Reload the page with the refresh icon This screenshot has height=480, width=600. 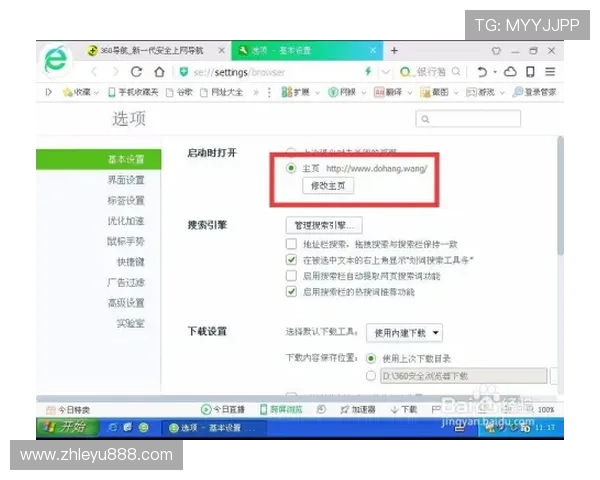pos(136,72)
